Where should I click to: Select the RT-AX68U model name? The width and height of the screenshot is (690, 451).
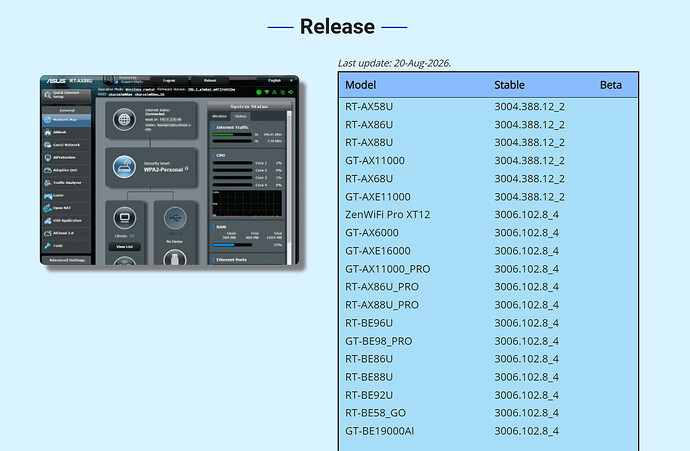(x=369, y=179)
